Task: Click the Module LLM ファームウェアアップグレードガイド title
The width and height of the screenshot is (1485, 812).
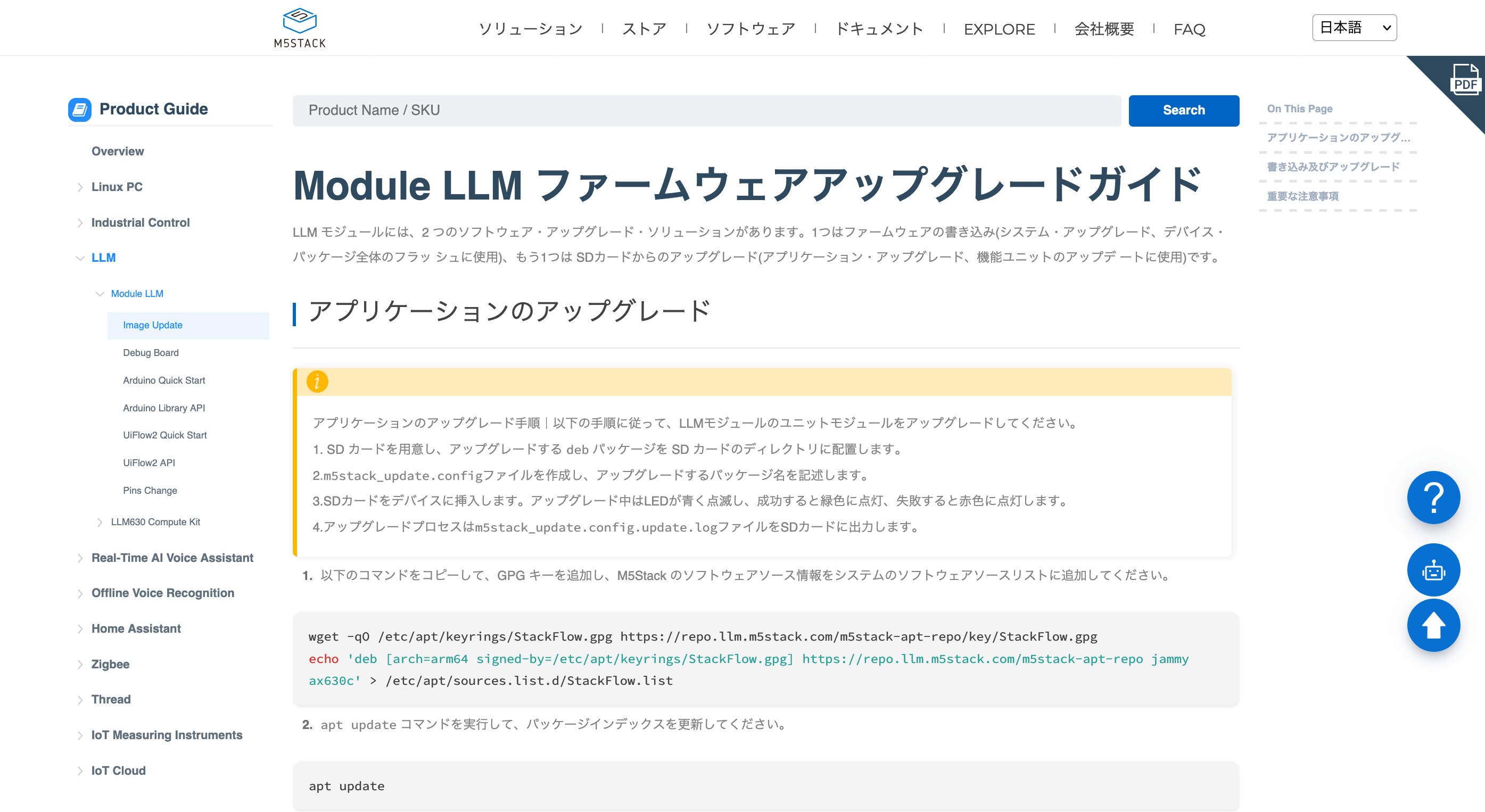Action: pos(748,185)
